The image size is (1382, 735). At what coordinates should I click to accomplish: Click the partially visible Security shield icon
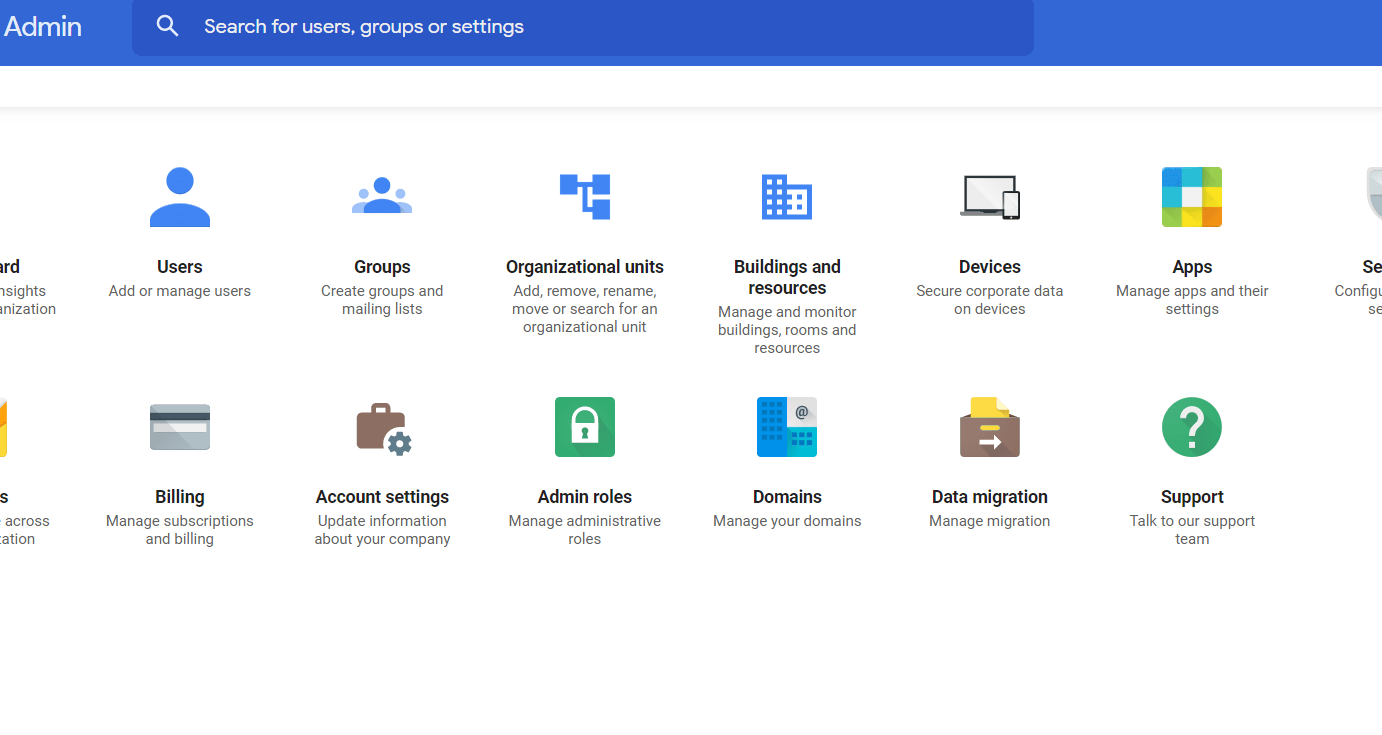1374,194
